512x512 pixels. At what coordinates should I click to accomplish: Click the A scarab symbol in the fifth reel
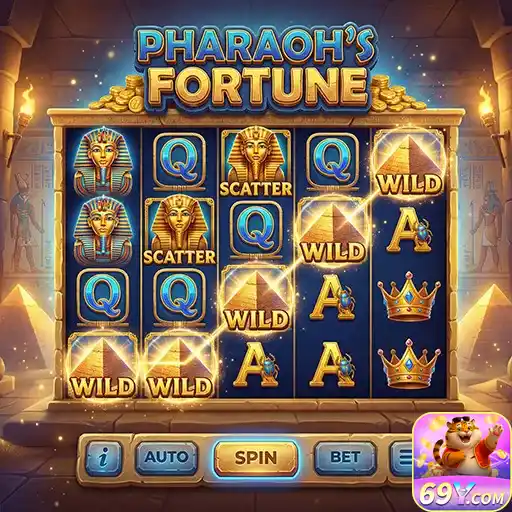point(409,230)
